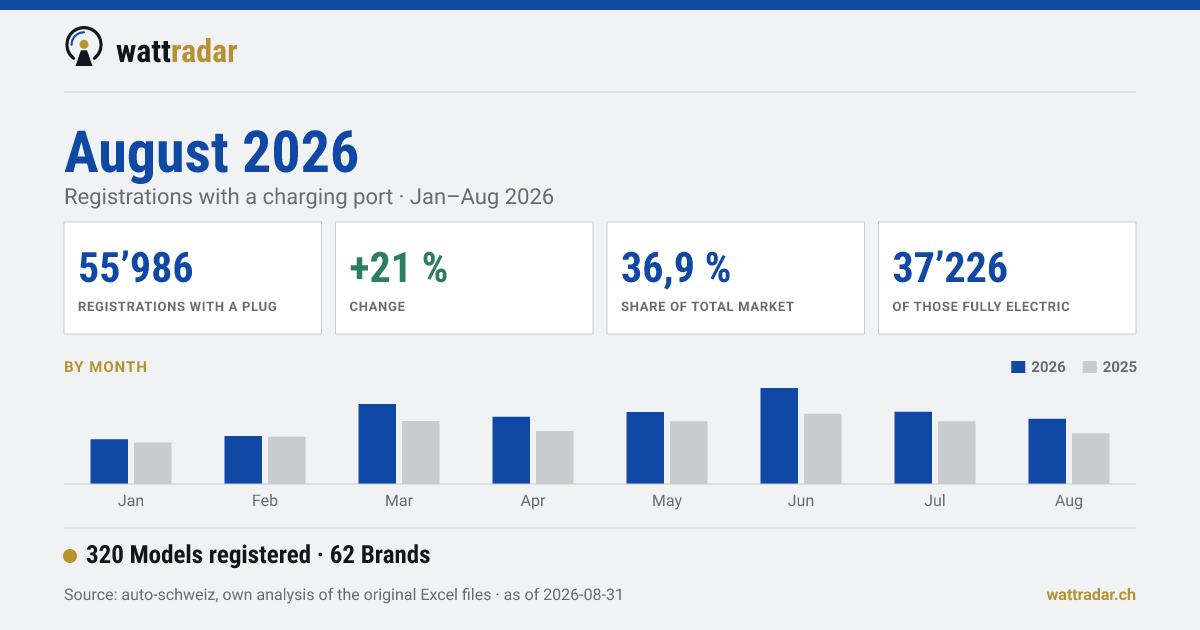The width and height of the screenshot is (1200, 630).
Task: Click the May axis label
Action: pos(667,501)
